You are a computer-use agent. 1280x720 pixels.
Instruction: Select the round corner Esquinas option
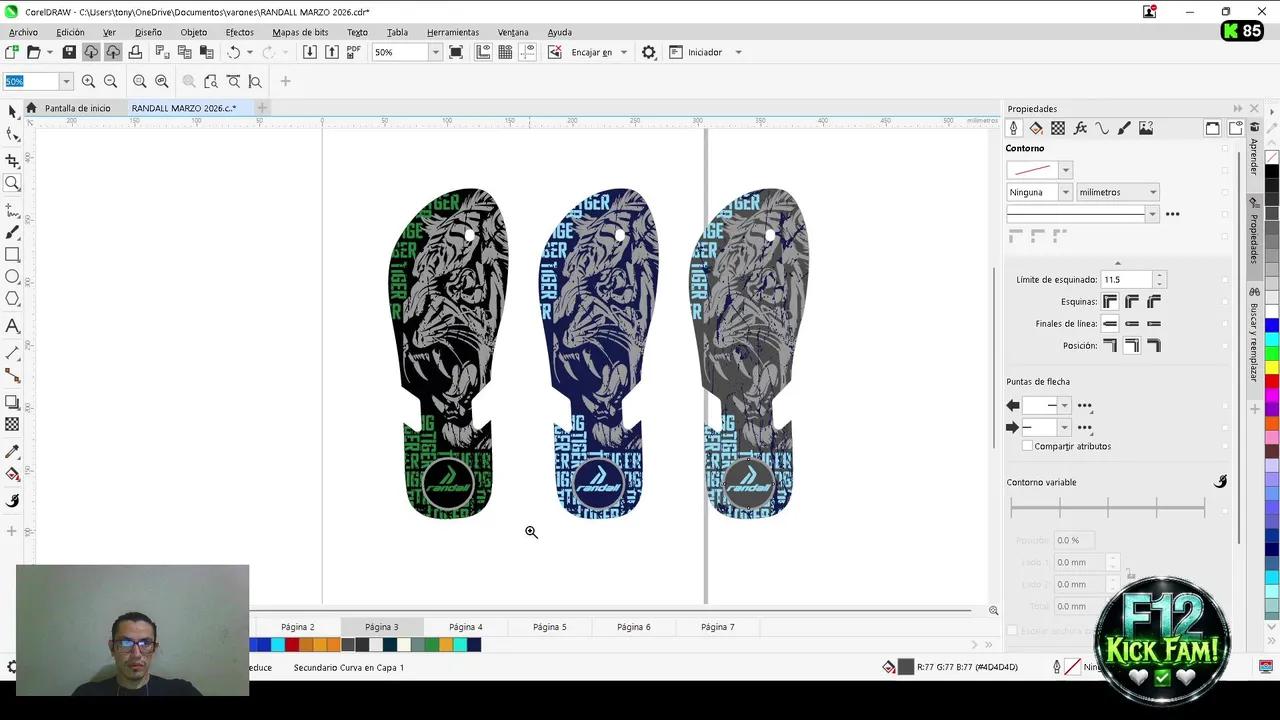1132,301
